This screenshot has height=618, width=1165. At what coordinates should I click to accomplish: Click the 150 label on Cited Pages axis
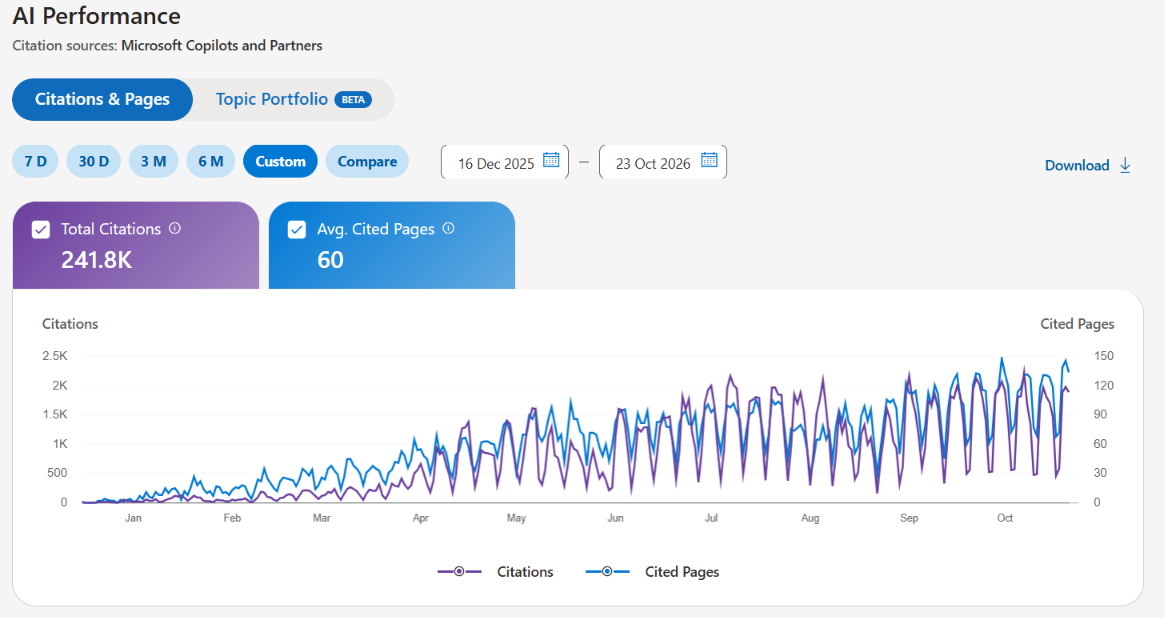[x=1104, y=356]
